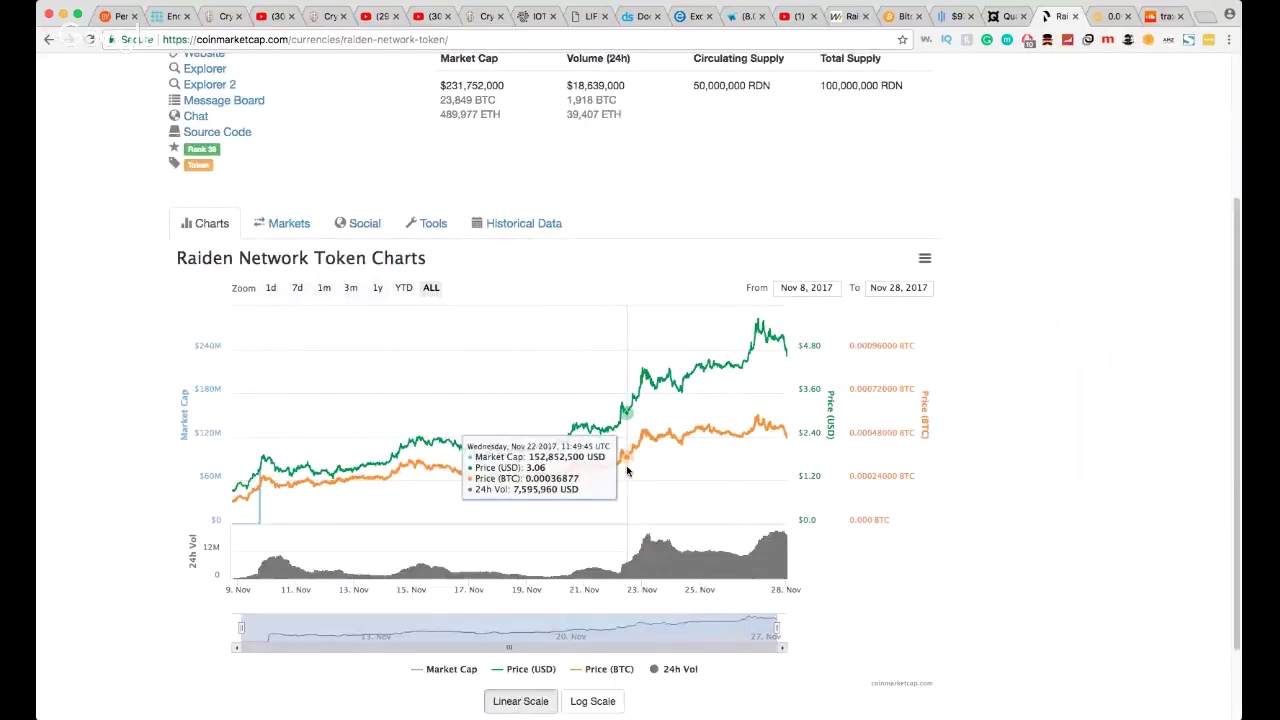Open the Explorer 2 link
This screenshot has height=720, width=1280.
pyautogui.click(x=209, y=85)
